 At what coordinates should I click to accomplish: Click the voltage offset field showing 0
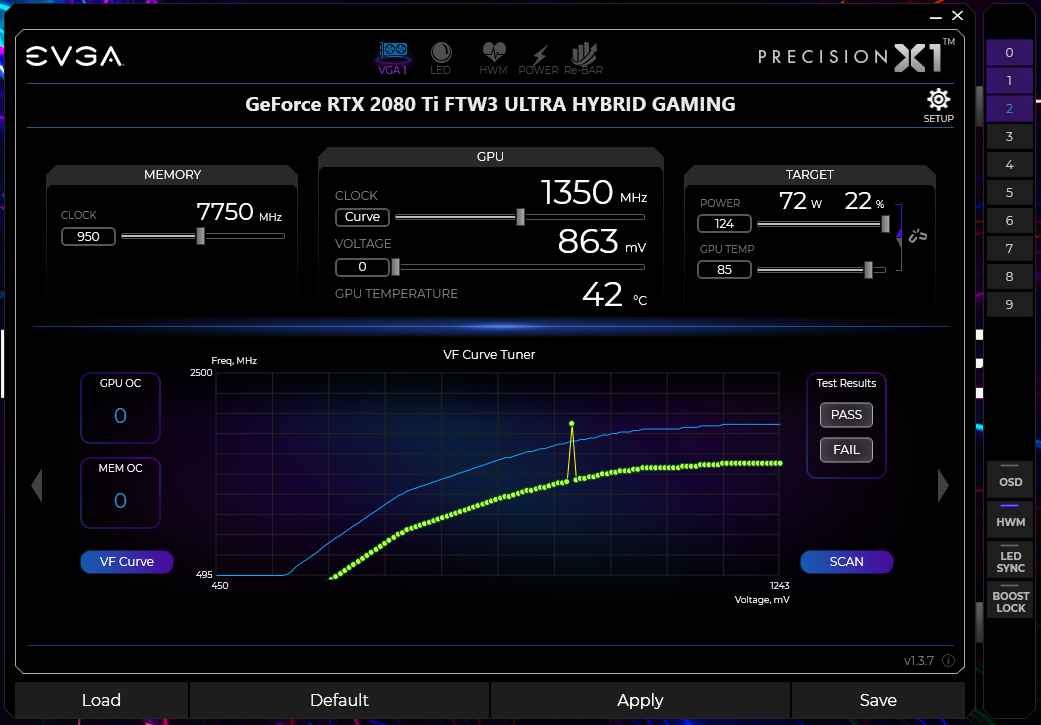tap(362, 267)
